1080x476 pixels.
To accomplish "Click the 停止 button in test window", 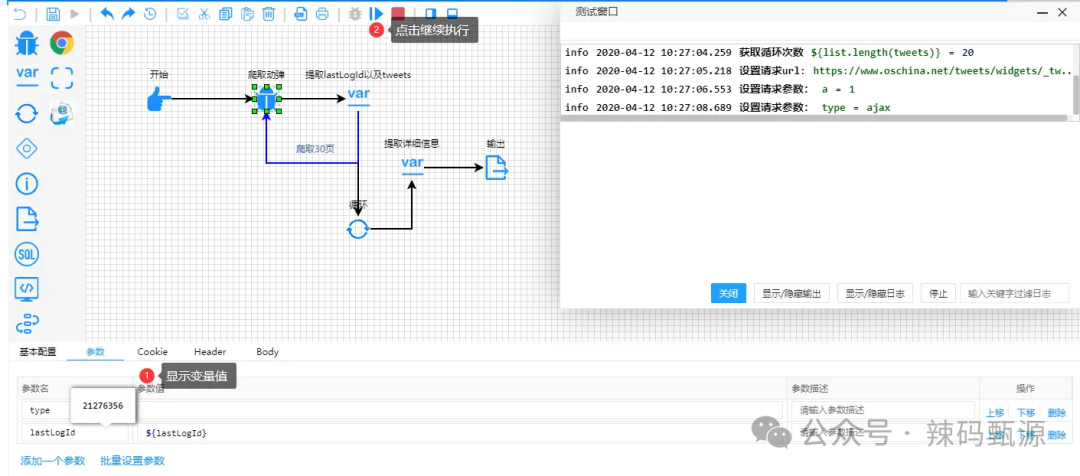I will tap(938, 293).
